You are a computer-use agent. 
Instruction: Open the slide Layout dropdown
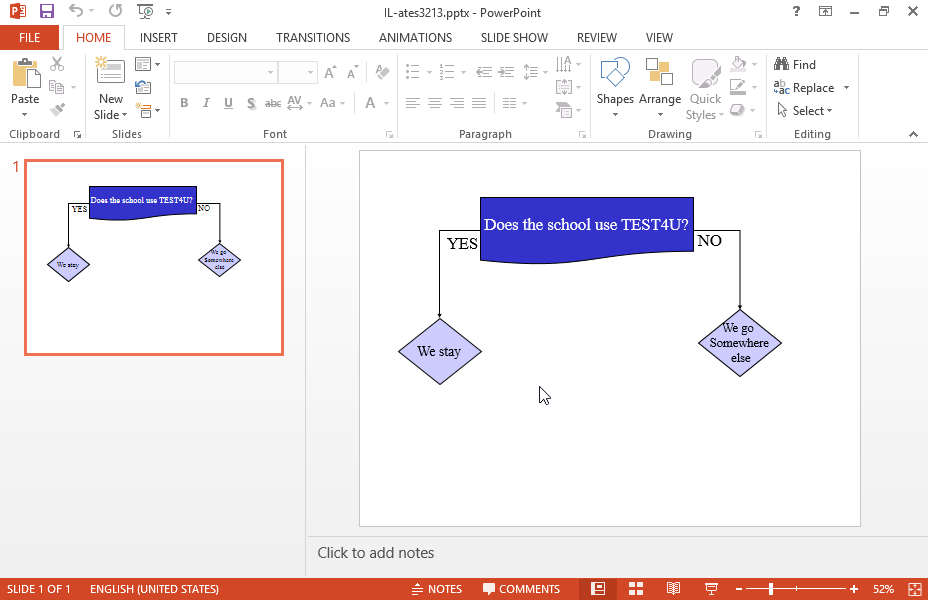point(147,64)
